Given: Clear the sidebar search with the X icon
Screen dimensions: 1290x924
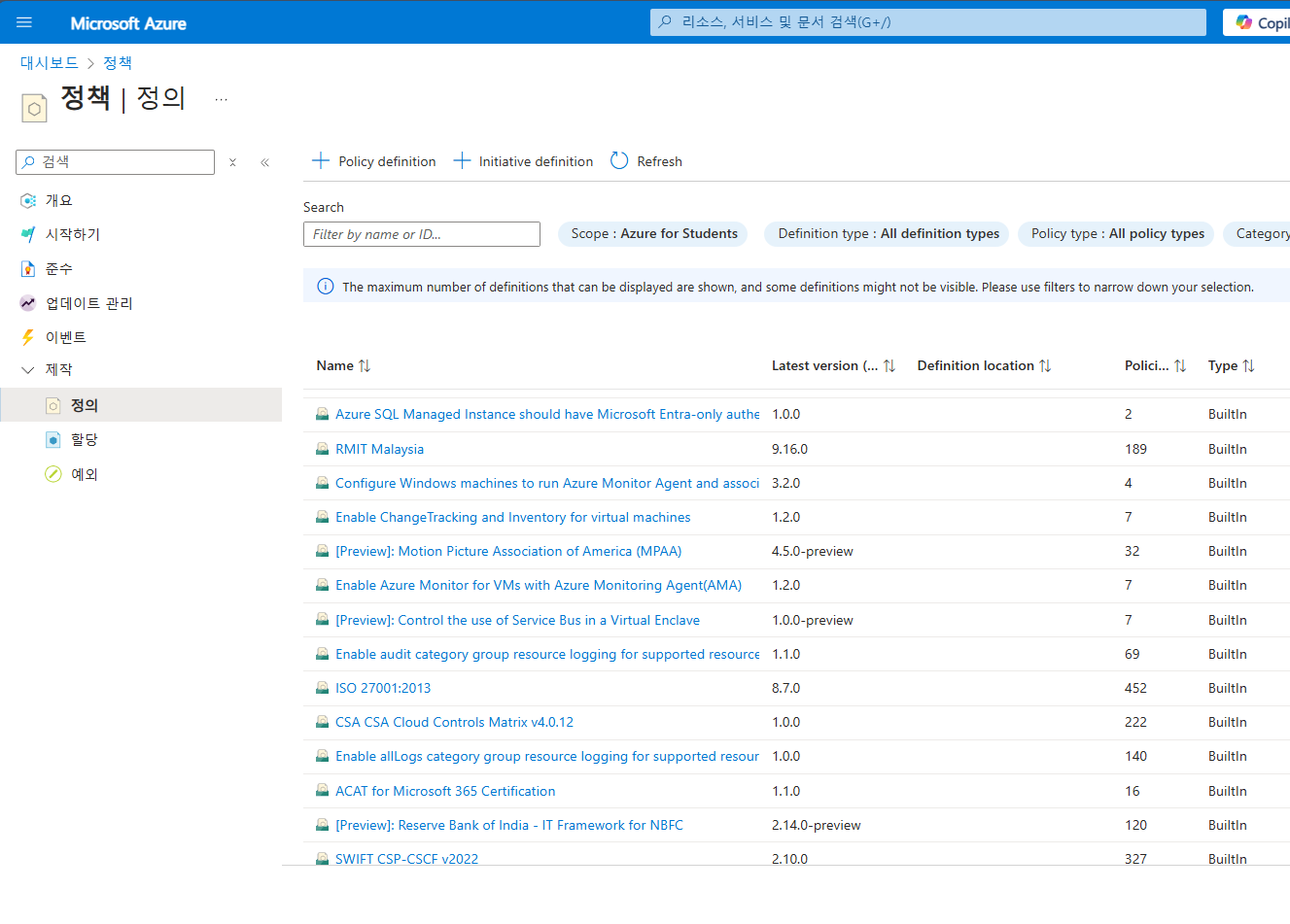Looking at the screenshot, I should pos(232,162).
